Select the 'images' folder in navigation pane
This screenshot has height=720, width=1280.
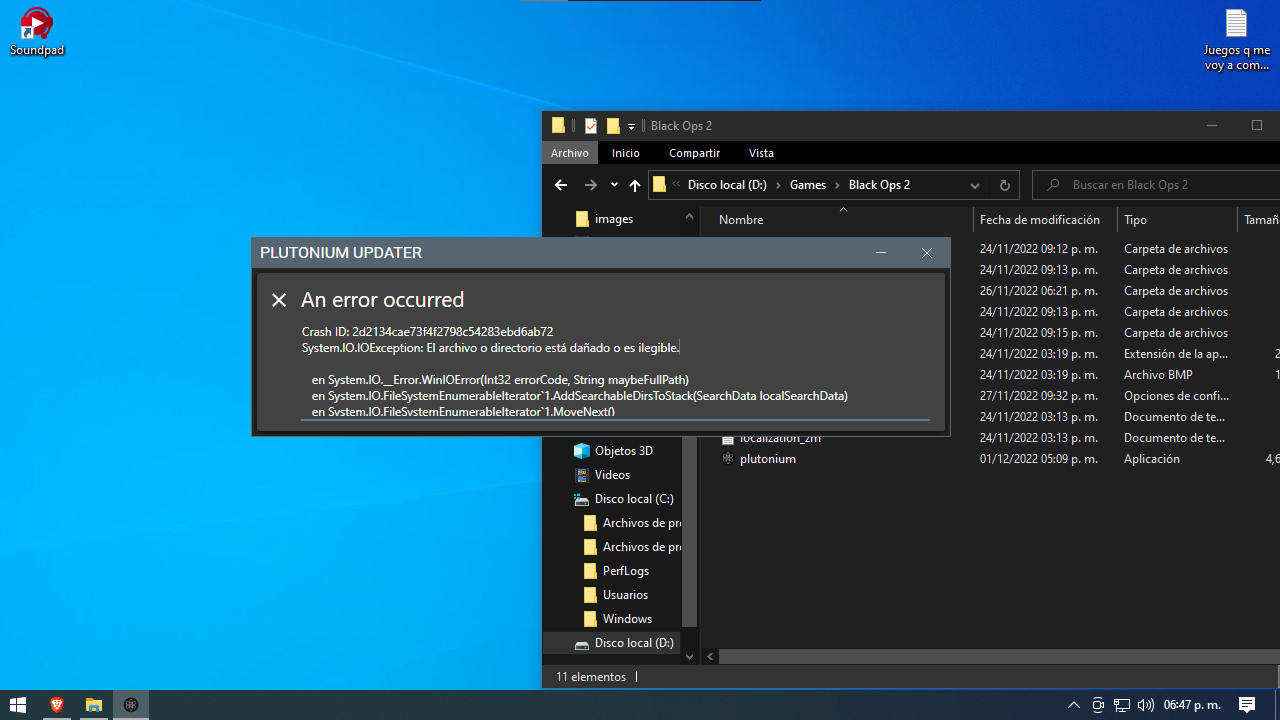click(613, 219)
